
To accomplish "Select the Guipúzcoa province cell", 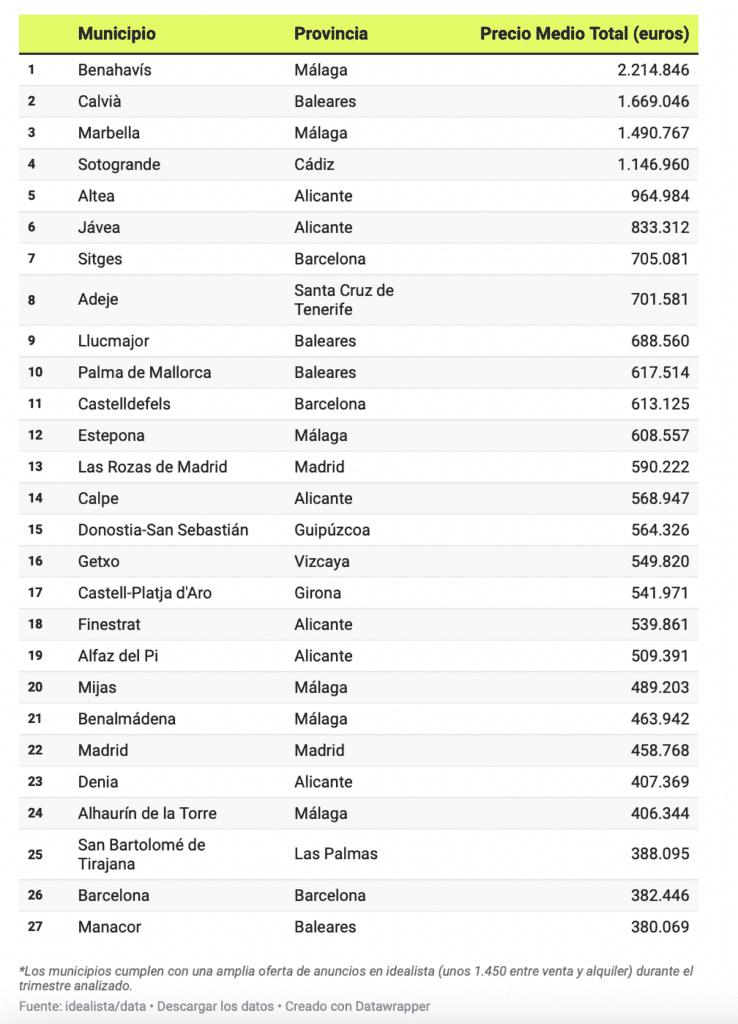I will tap(332, 530).
